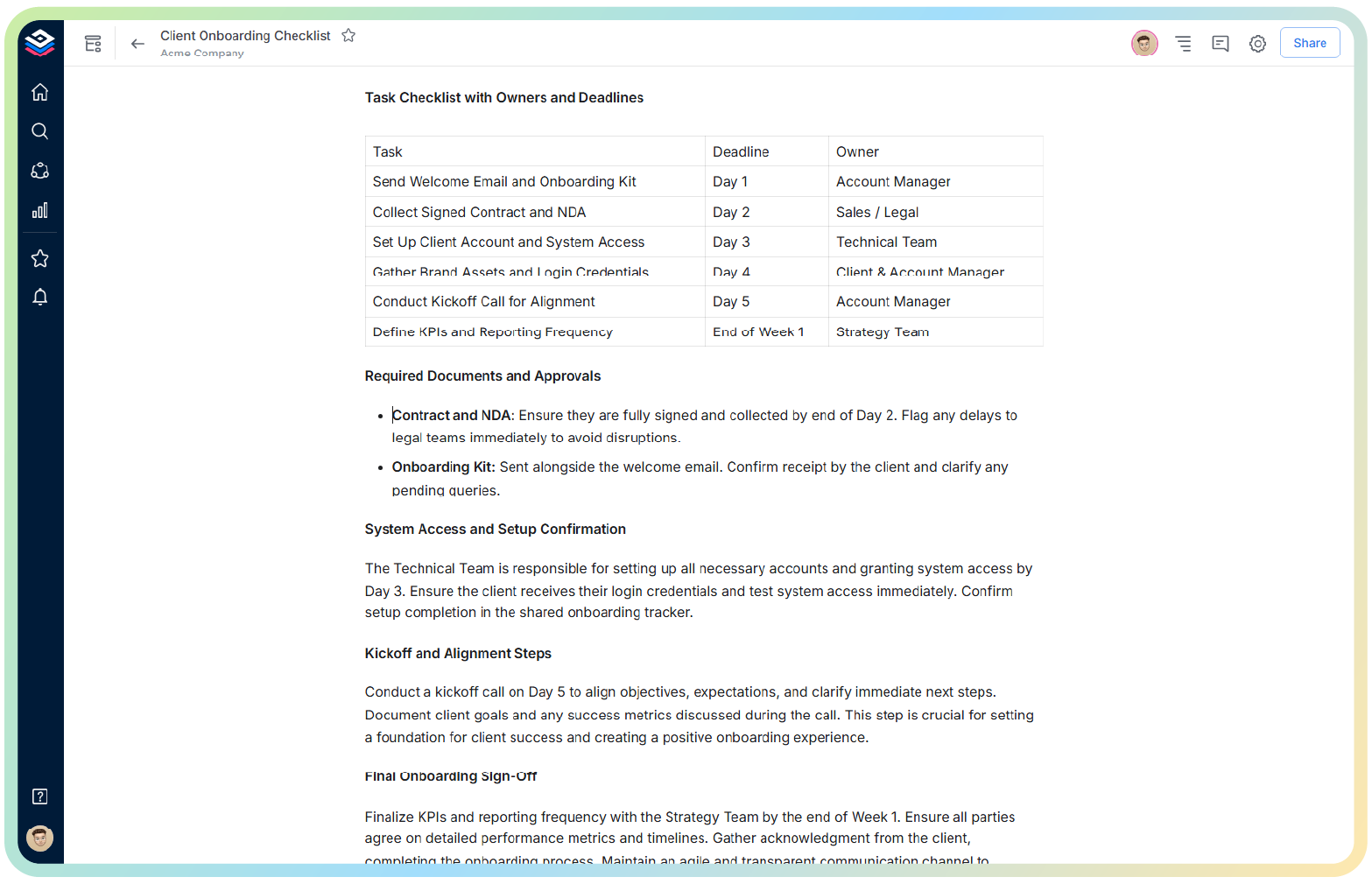1372x884 pixels.
Task: Toggle the favorite star beside the doc title
Action: 348,35
